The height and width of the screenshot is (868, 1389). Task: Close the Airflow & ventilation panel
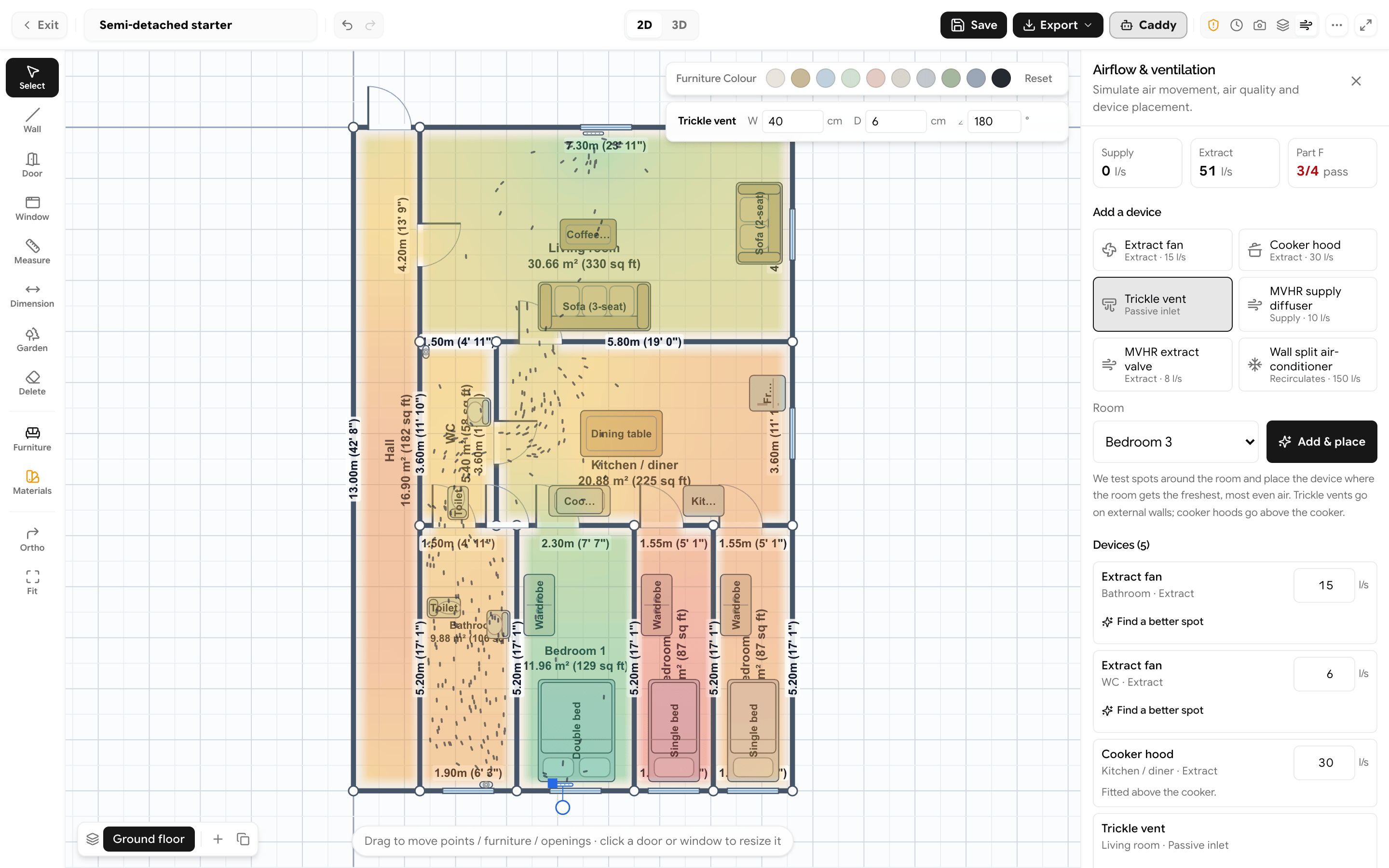[1356, 81]
